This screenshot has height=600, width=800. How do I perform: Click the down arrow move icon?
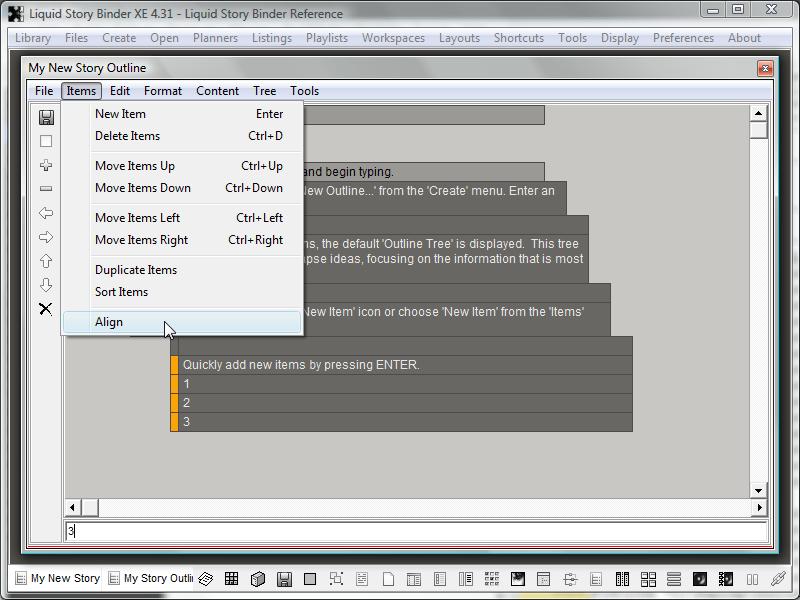(x=46, y=285)
